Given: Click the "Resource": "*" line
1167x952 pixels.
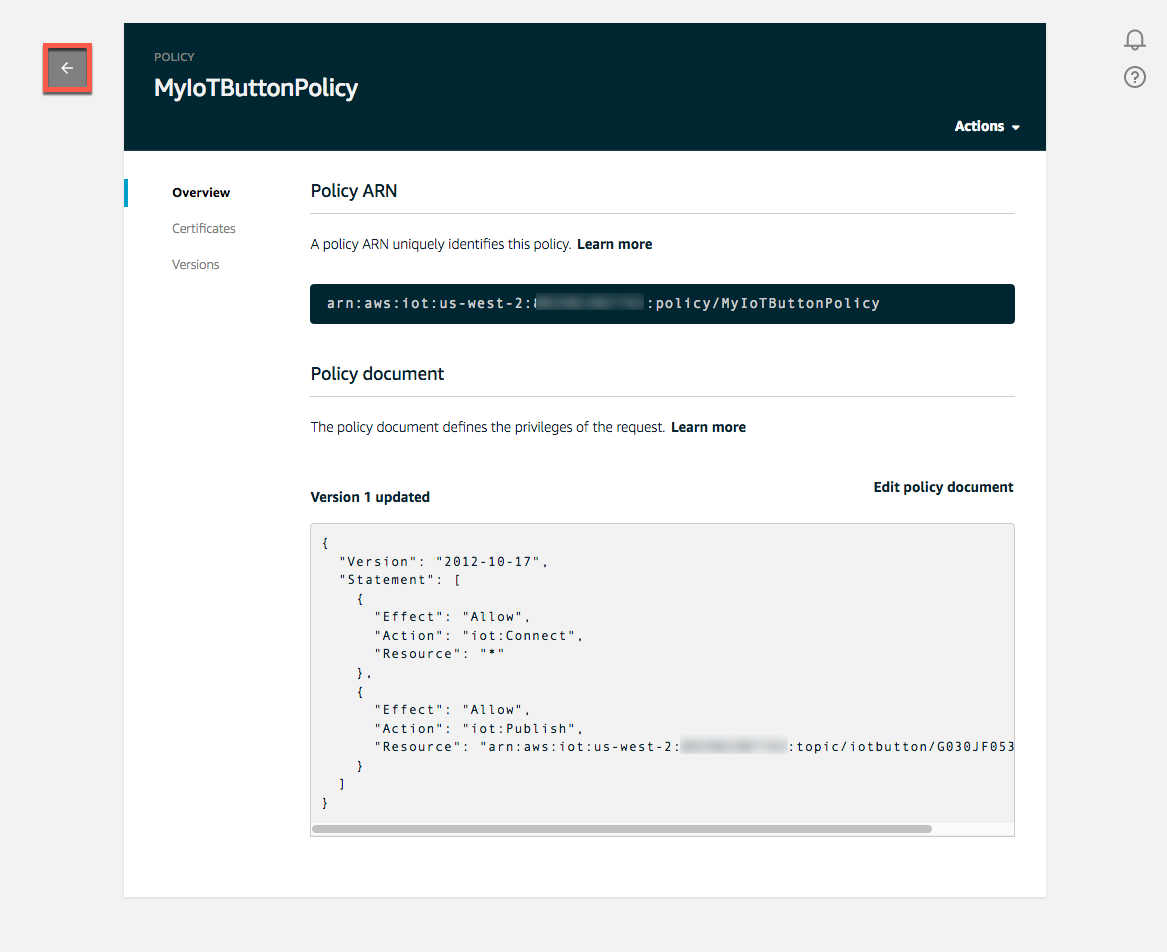Looking at the screenshot, I should coord(439,654).
